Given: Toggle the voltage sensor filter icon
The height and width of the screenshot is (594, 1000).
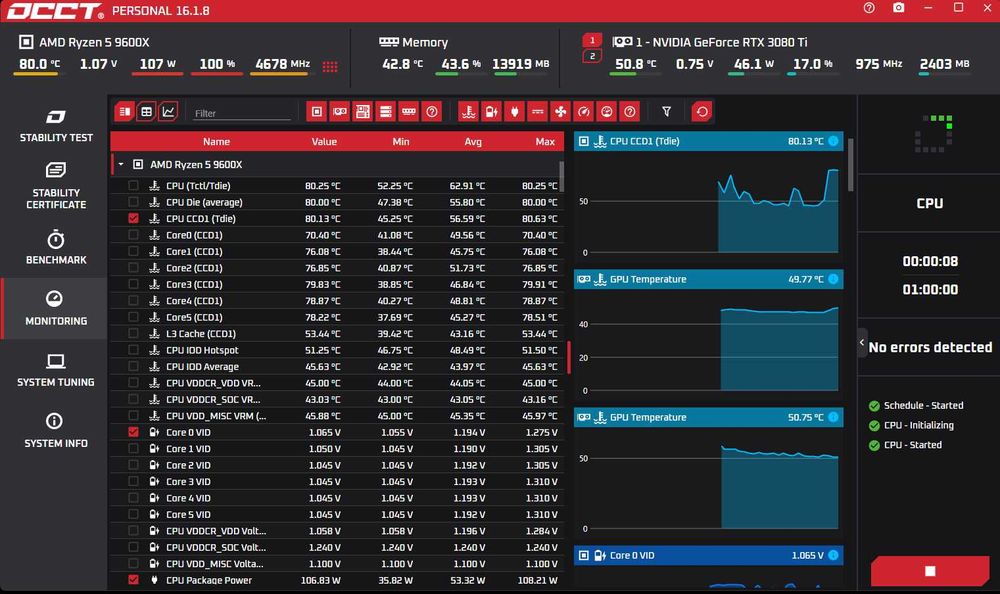Looking at the screenshot, I should point(492,112).
